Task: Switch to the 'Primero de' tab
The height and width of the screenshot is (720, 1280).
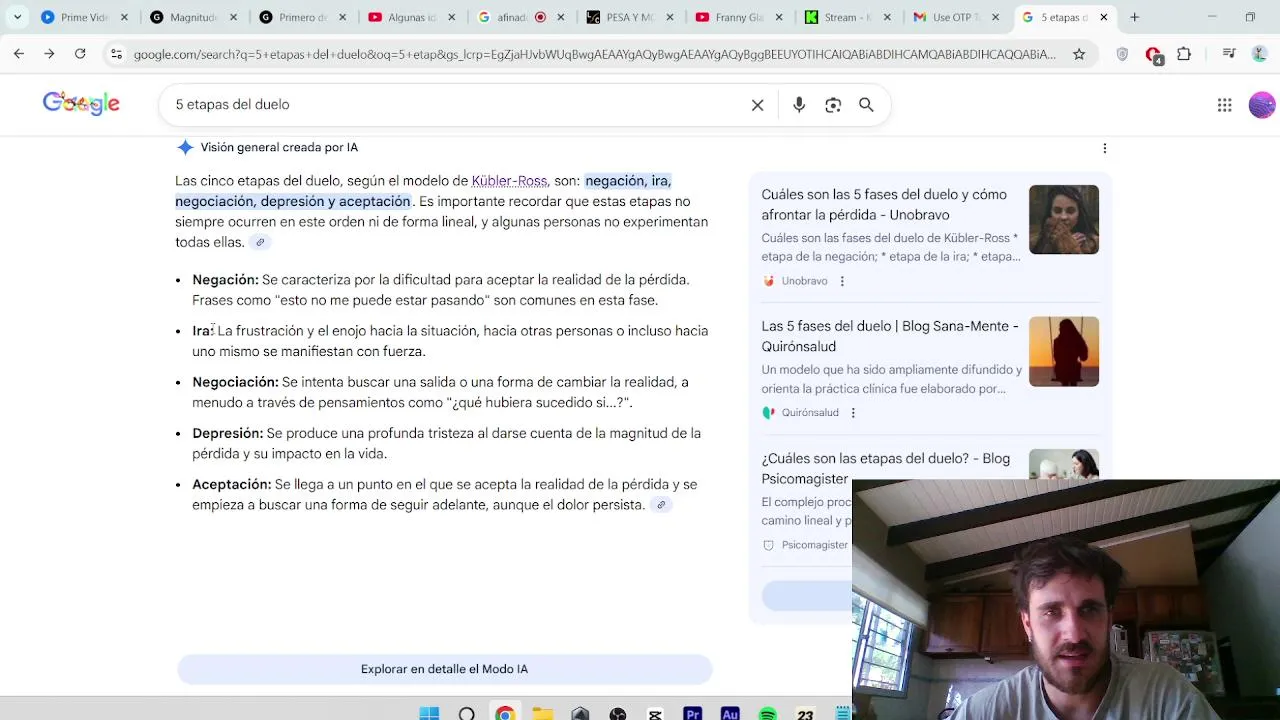Action: (303, 17)
